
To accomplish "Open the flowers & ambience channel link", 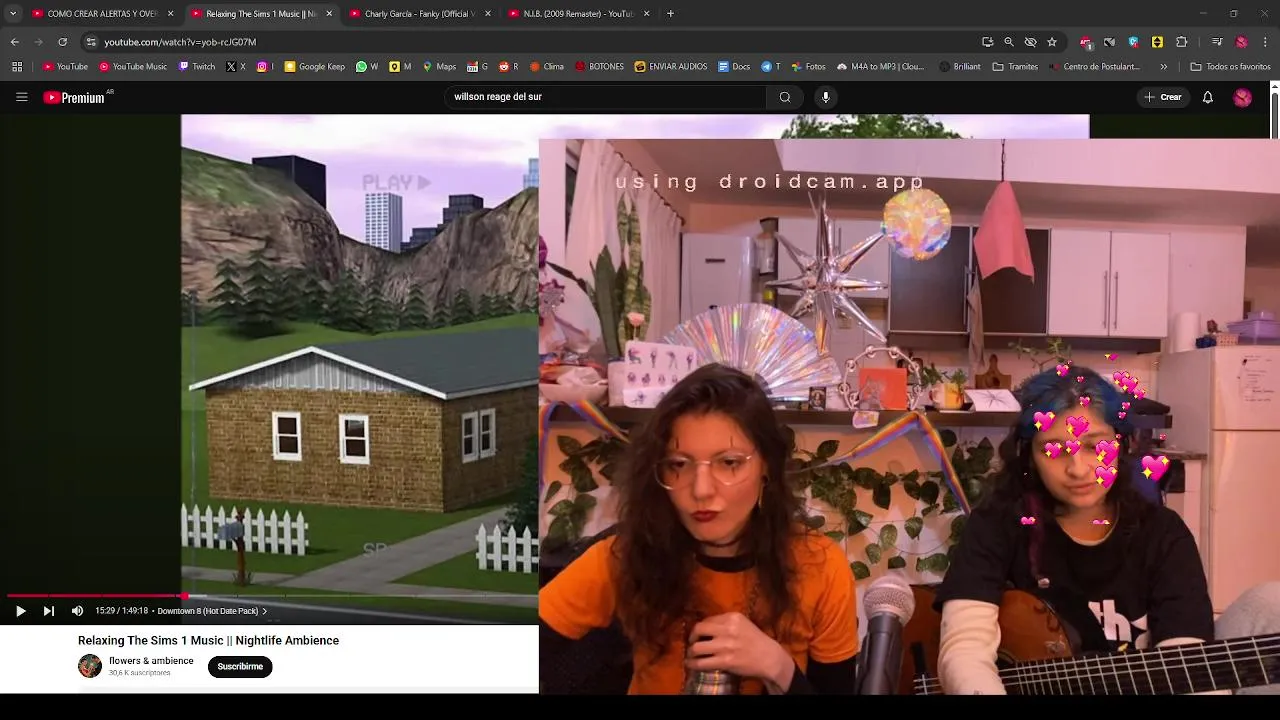I will coord(151,661).
